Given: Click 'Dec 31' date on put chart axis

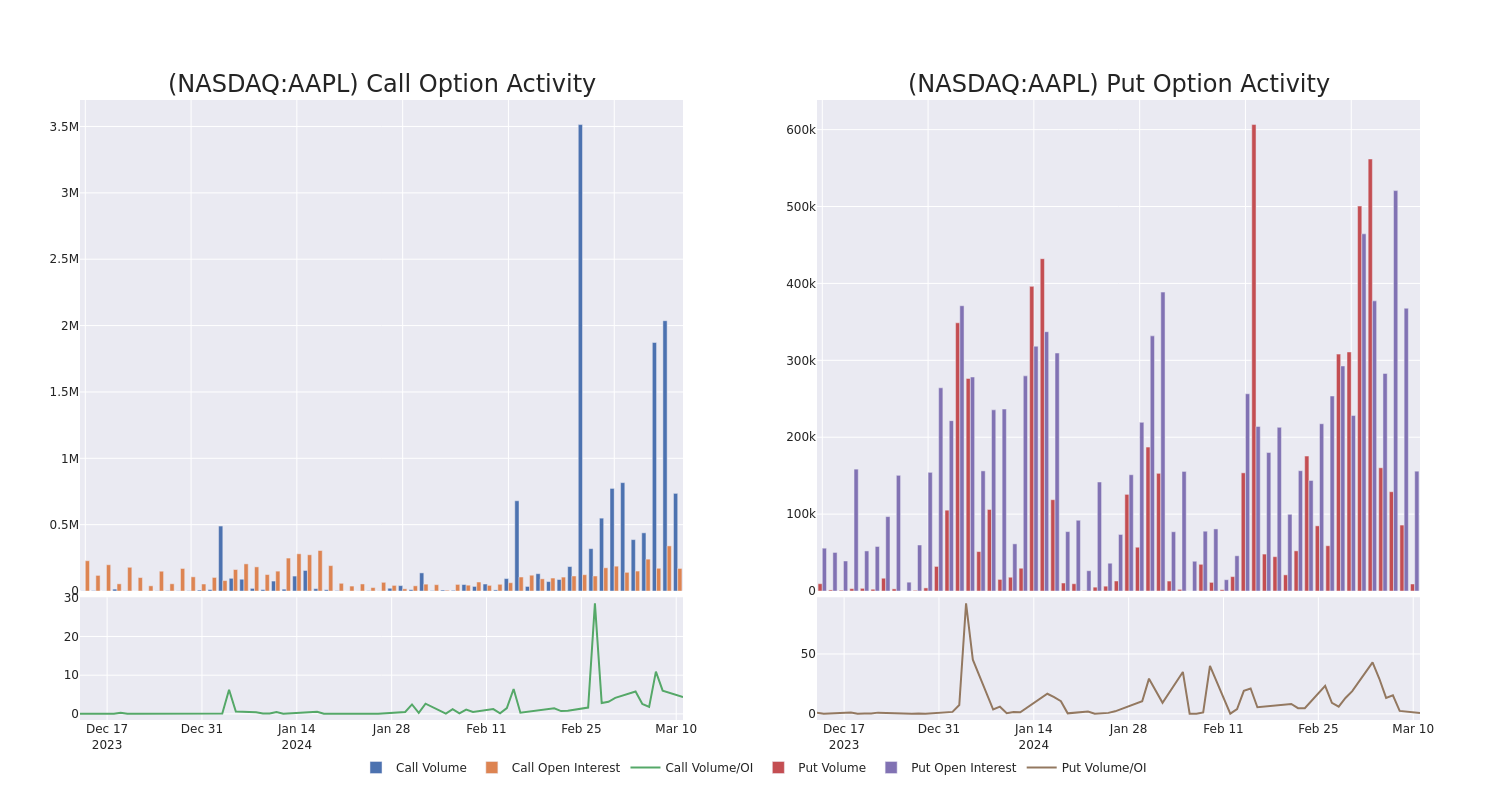Looking at the screenshot, I should (939, 729).
